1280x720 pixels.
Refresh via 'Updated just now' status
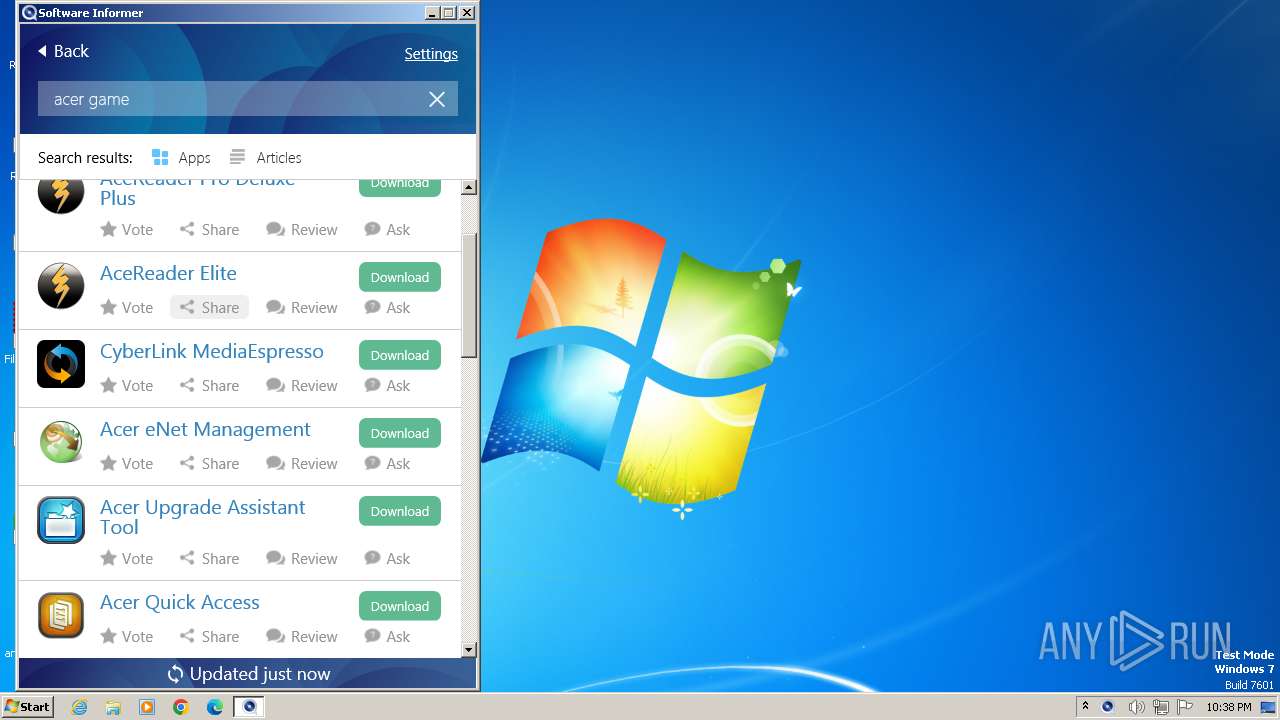(x=248, y=674)
